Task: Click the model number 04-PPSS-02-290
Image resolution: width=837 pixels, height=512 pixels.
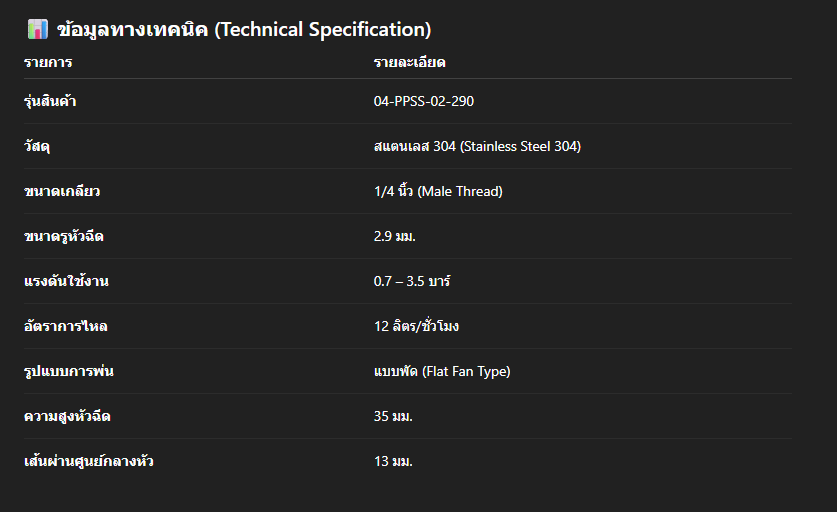Action: point(431,101)
